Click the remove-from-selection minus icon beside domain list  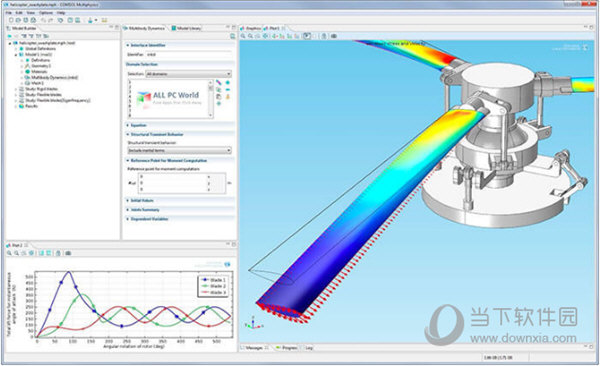[x=228, y=90]
